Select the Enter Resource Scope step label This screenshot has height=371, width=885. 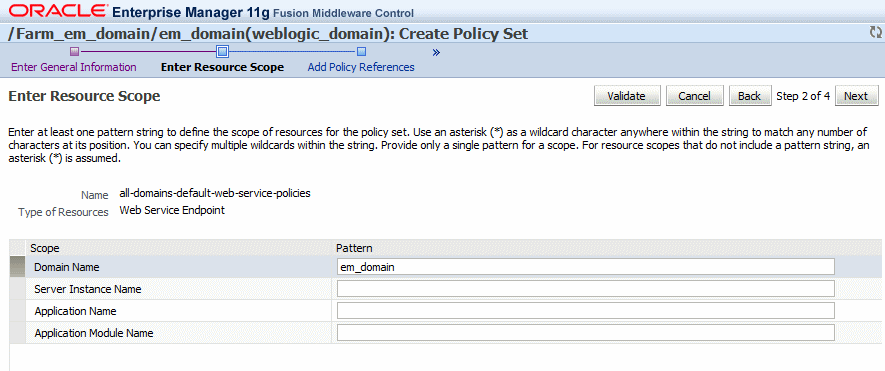[x=222, y=67]
